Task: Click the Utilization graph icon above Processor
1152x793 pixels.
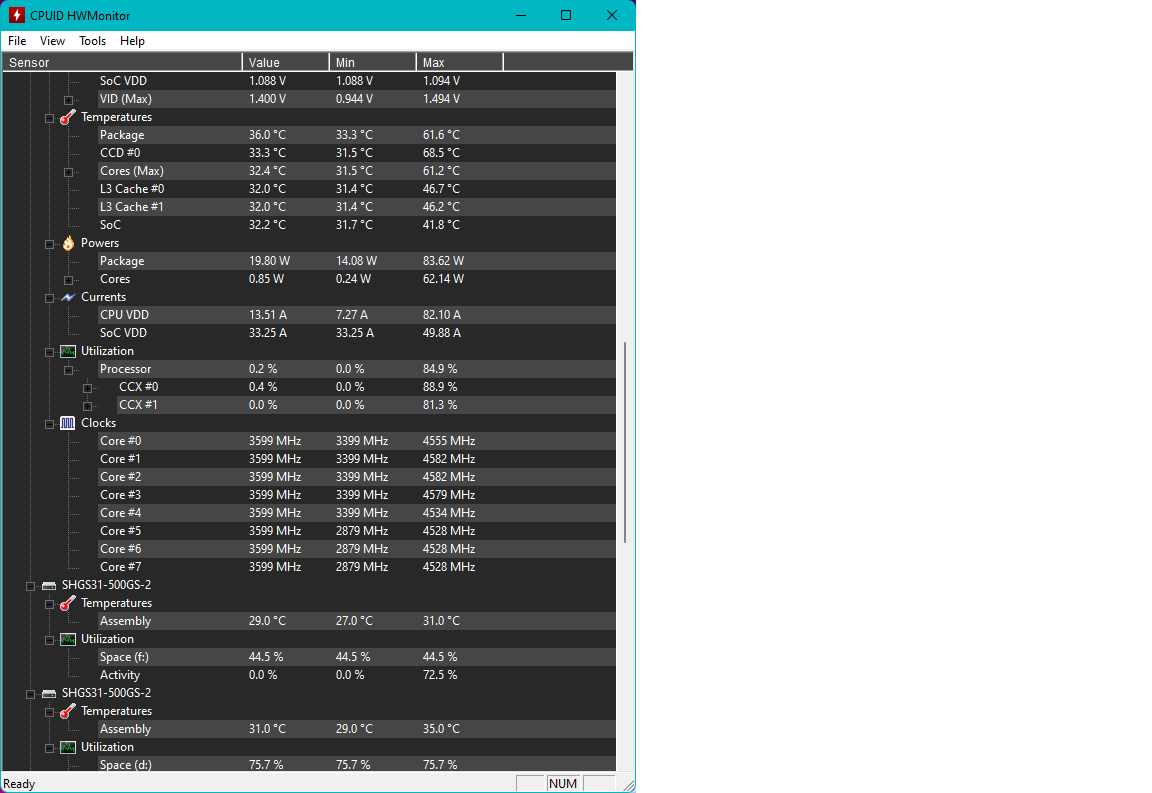Action: [68, 351]
